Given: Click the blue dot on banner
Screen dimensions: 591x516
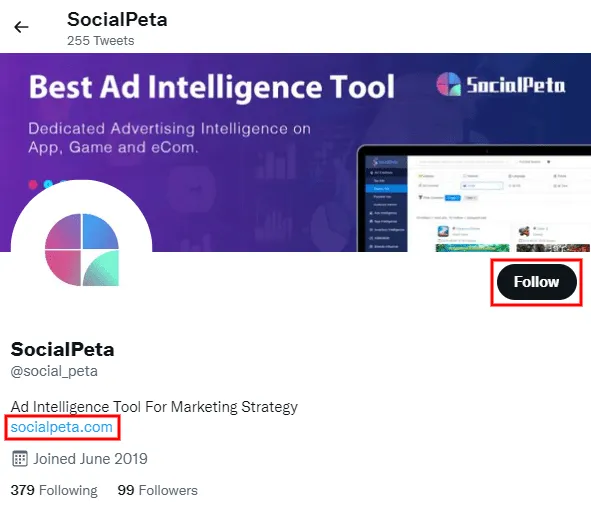Looking at the screenshot, I should (x=48, y=184).
